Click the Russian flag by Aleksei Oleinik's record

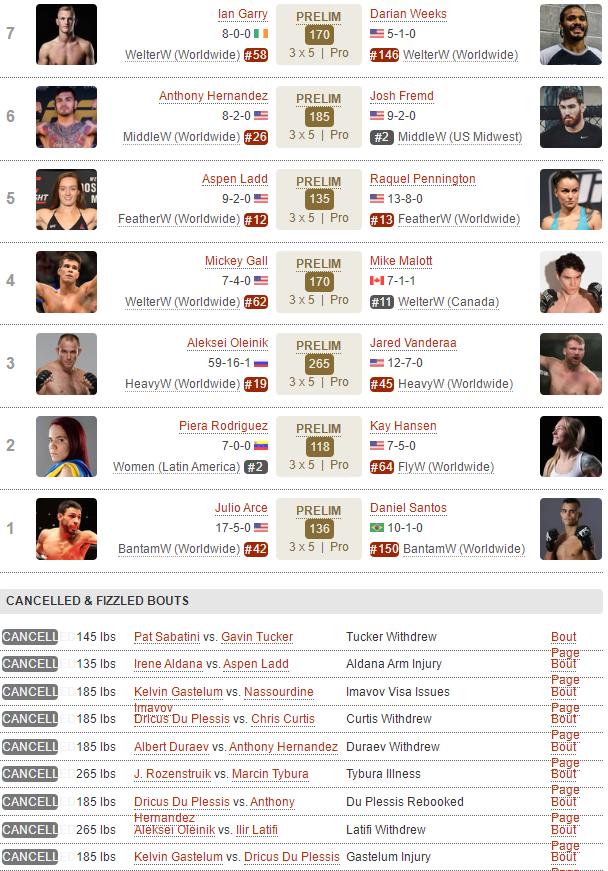point(261,363)
